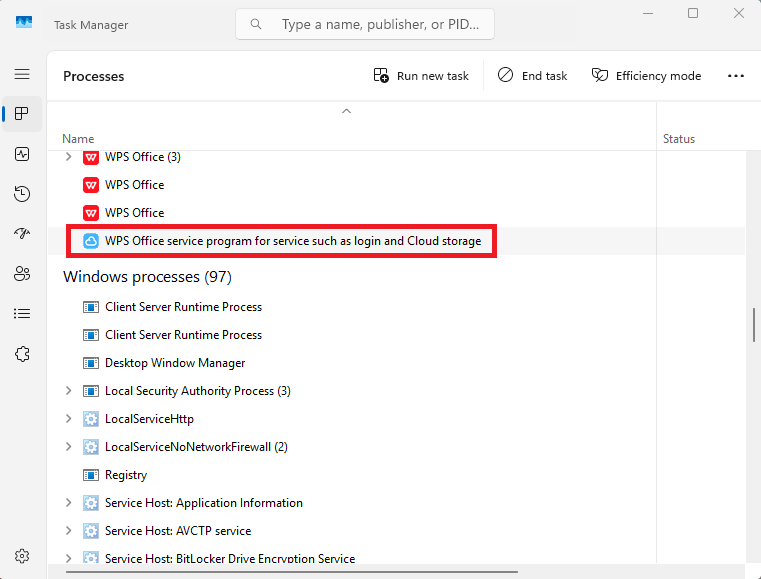Click the LocalServiceHttp gear icon
Screen dimensions: 761x579
[91, 419]
